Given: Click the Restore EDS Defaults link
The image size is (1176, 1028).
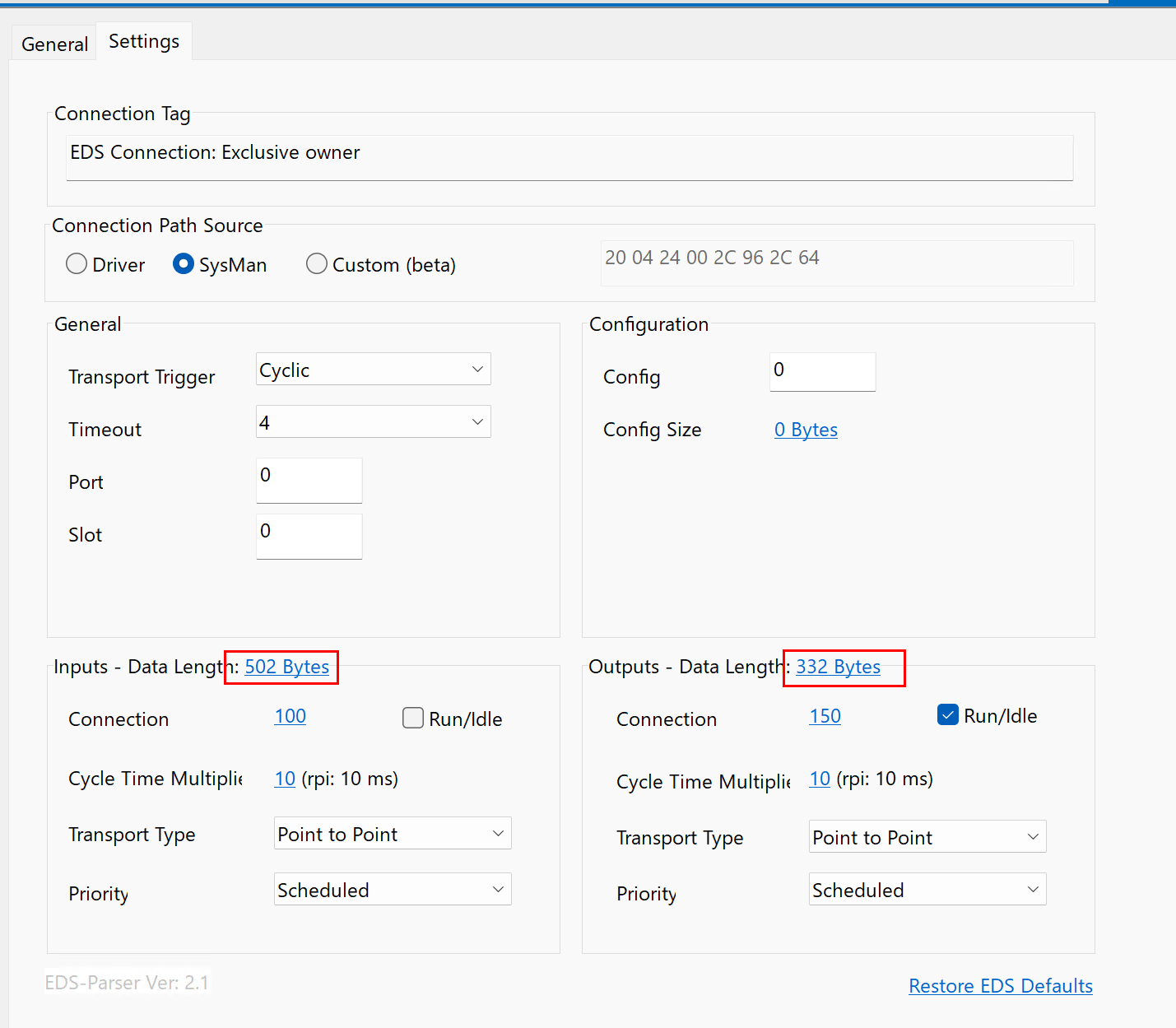Looking at the screenshot, I should (1000, 986).
